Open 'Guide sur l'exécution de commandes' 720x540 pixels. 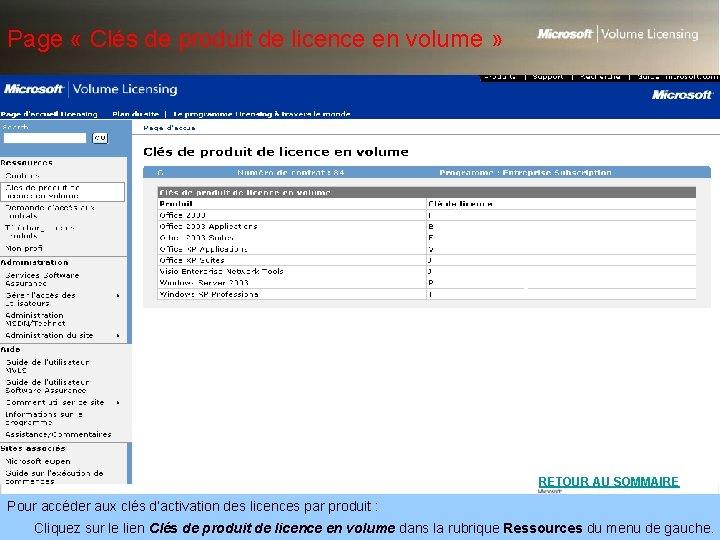54,477
